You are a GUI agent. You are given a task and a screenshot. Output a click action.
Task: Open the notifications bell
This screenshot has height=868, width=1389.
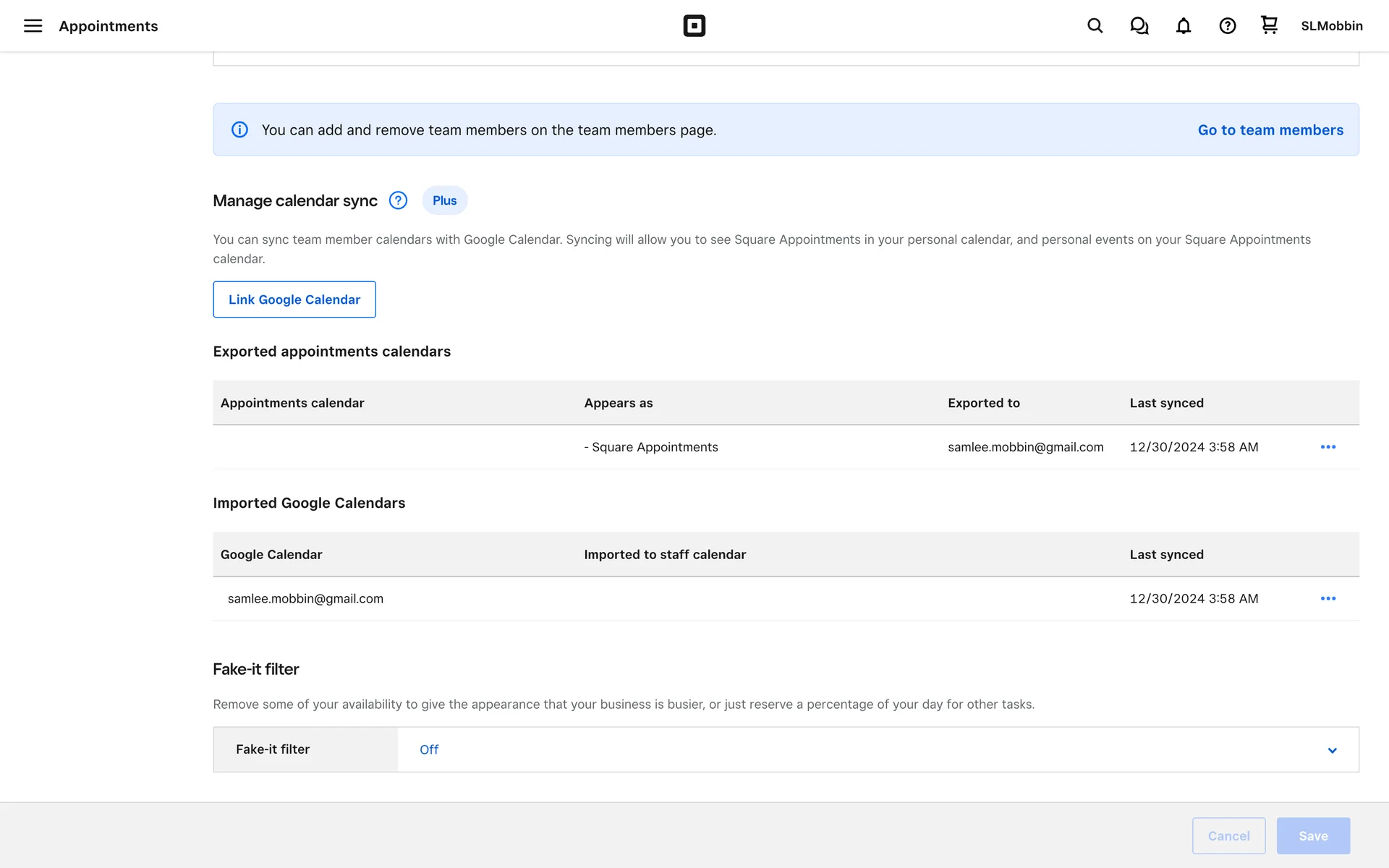(x=1183, y=26)
